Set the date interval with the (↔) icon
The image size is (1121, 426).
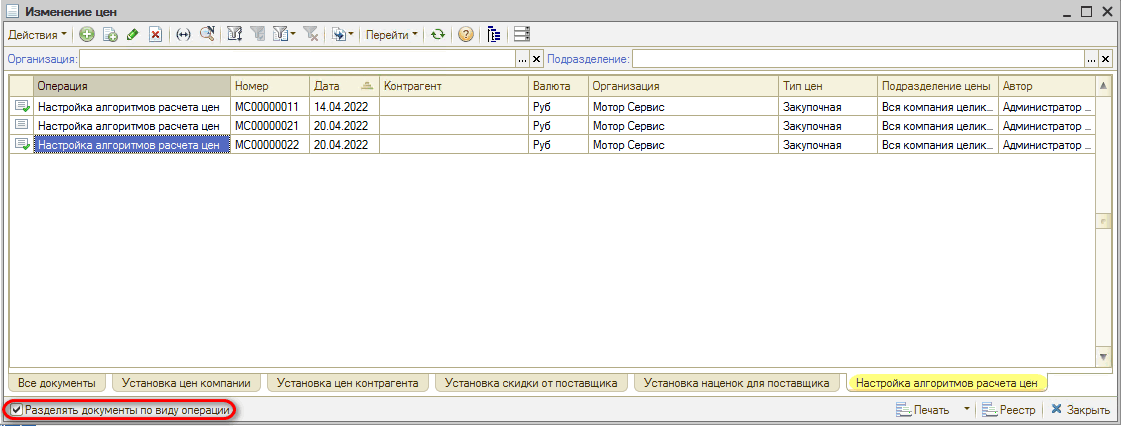tap(184, 34)
